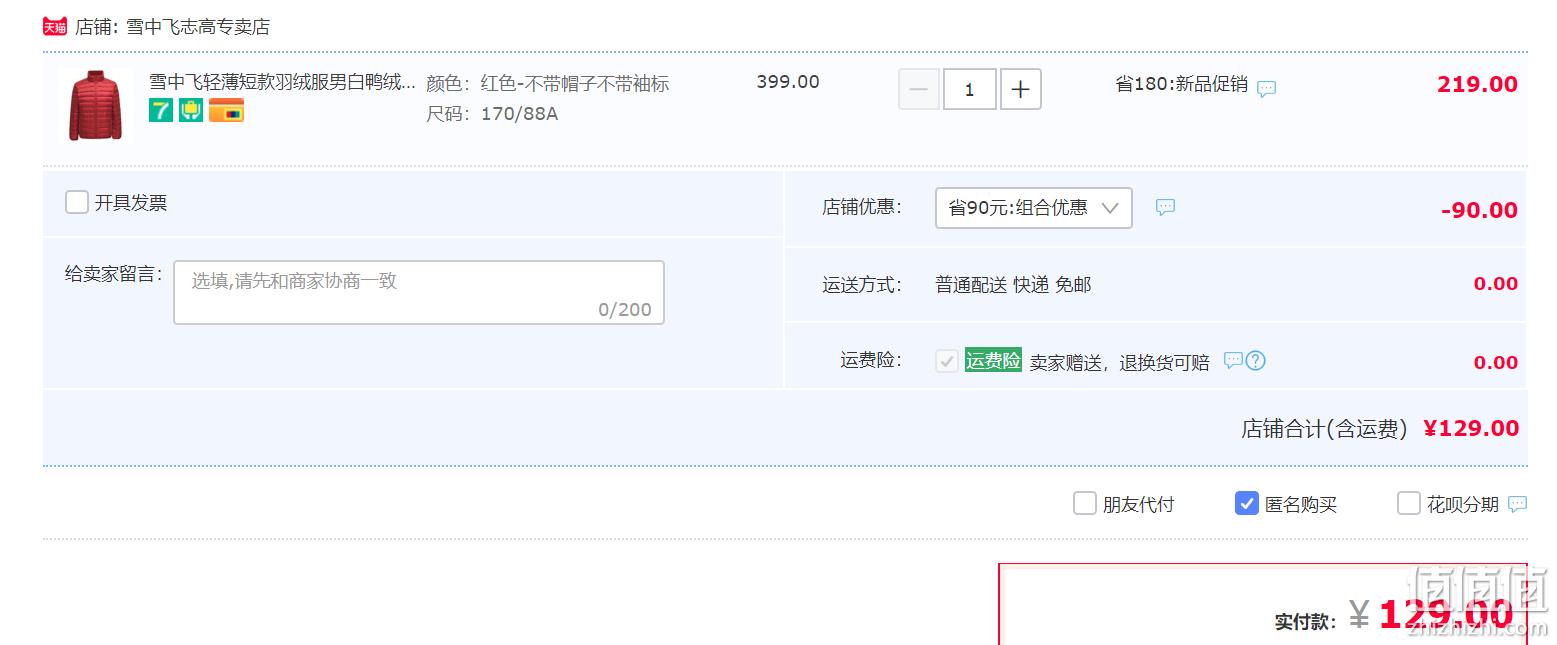Screen dimensions: 1557x645
Task: Open the red down jacket product thumbnail
Action: point(95,105)
